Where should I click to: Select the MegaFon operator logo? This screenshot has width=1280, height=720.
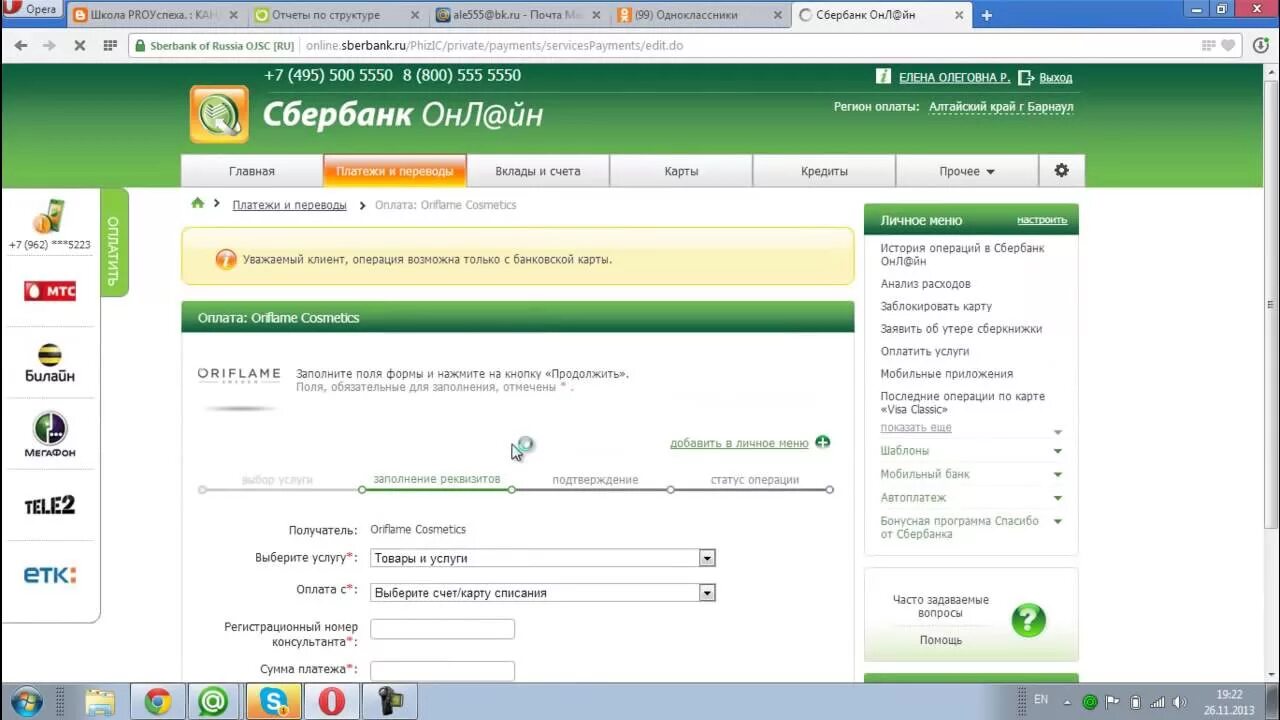[x=50, y=435]
